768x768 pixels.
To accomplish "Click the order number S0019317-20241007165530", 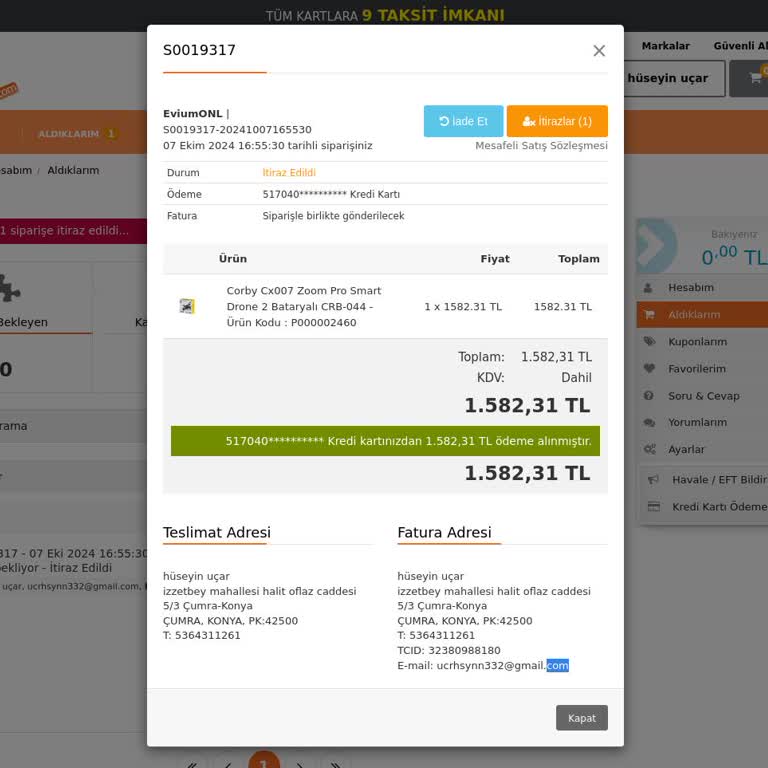I will [x=237, y=129].
